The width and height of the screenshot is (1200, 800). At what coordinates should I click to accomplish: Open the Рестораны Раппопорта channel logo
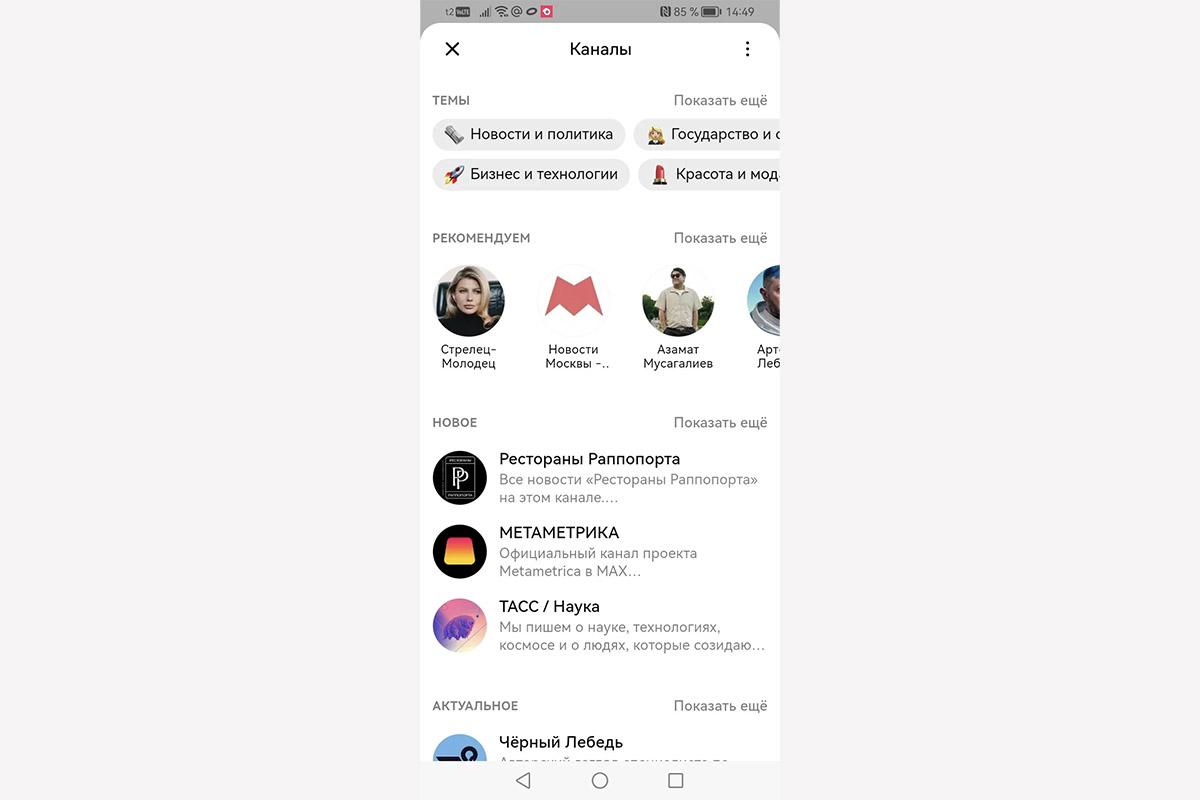point(459,477)
